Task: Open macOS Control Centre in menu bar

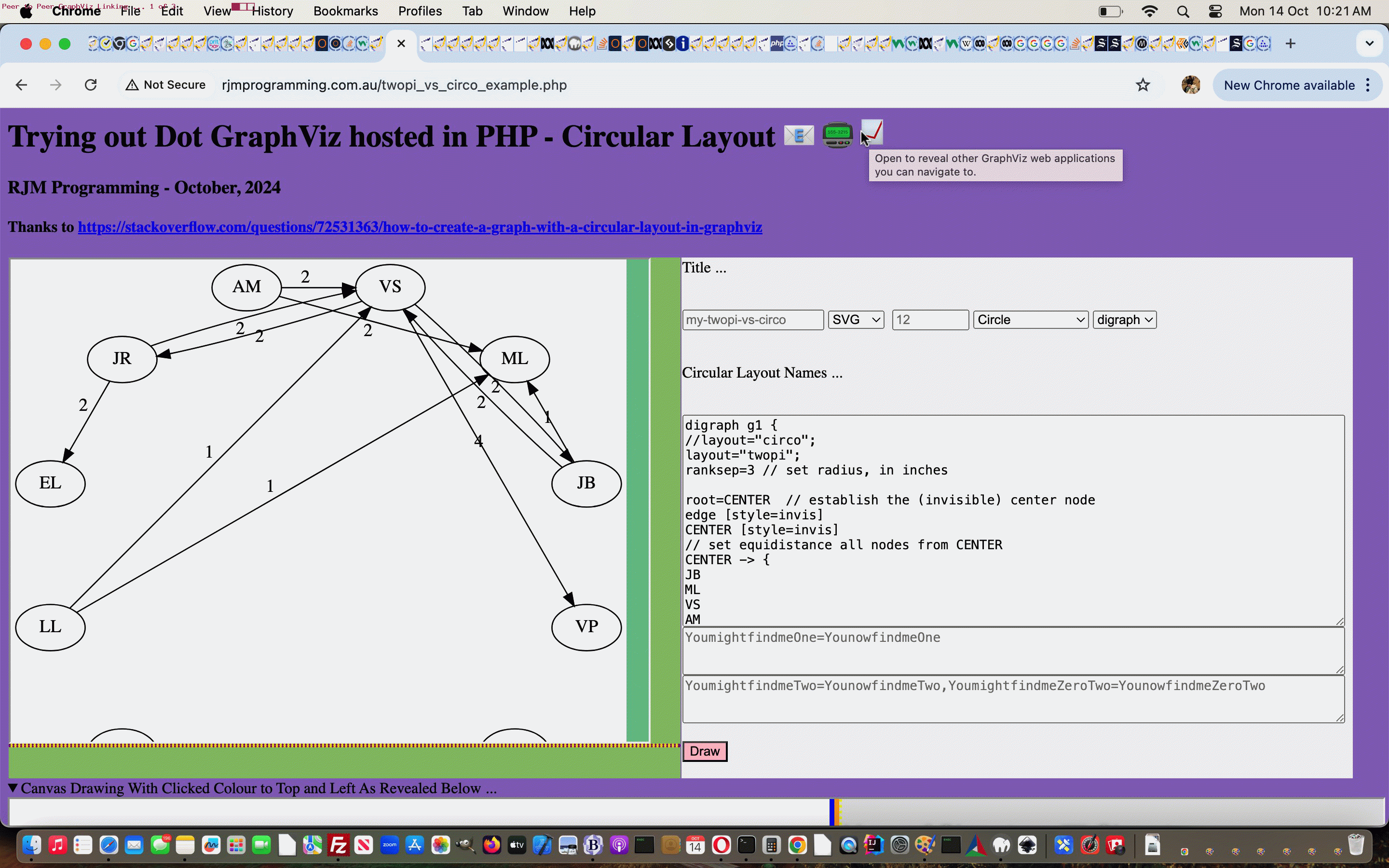Action: click(x=1215, y=12)
